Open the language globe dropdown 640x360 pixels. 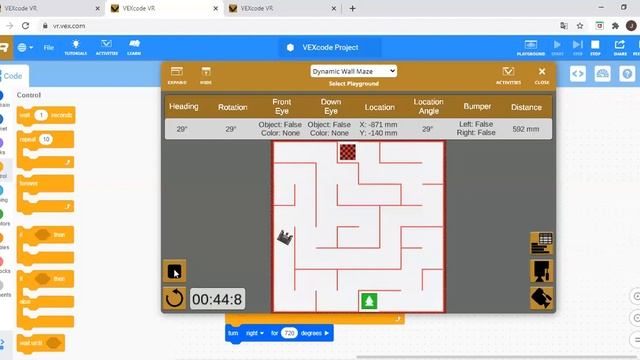coord(25,47)
